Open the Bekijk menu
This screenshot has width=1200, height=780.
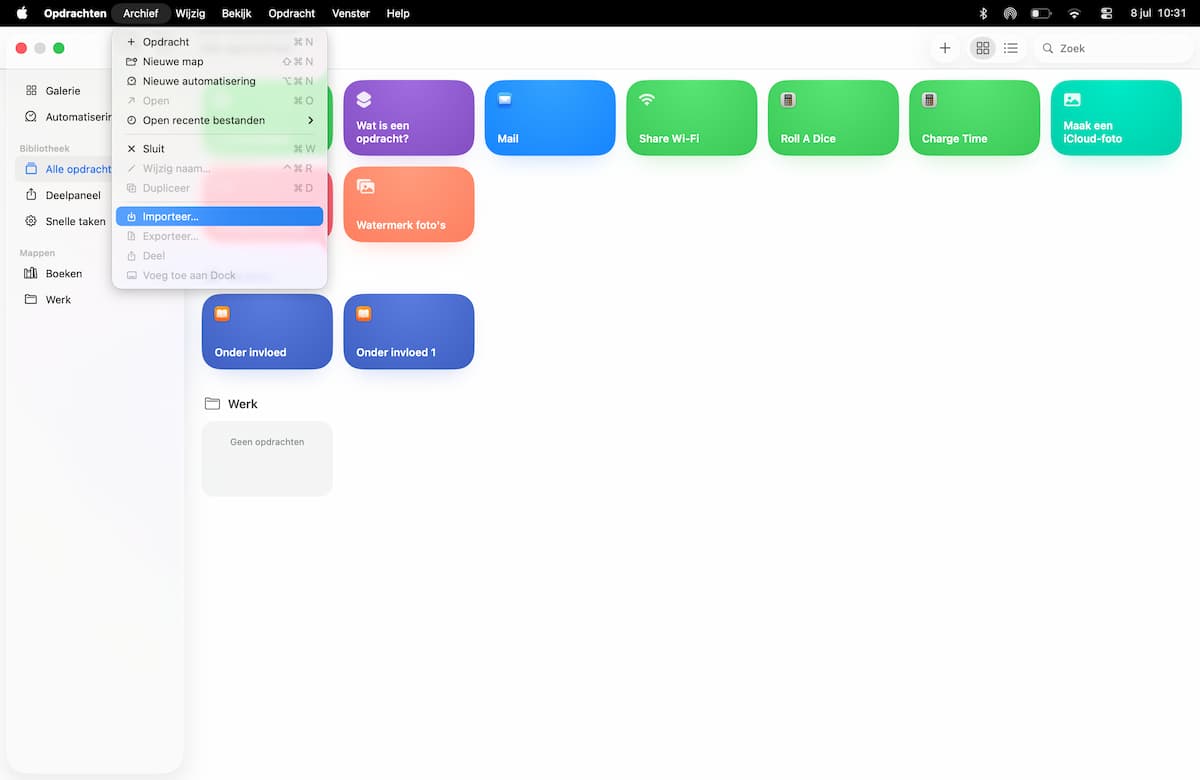pos(237,14)
